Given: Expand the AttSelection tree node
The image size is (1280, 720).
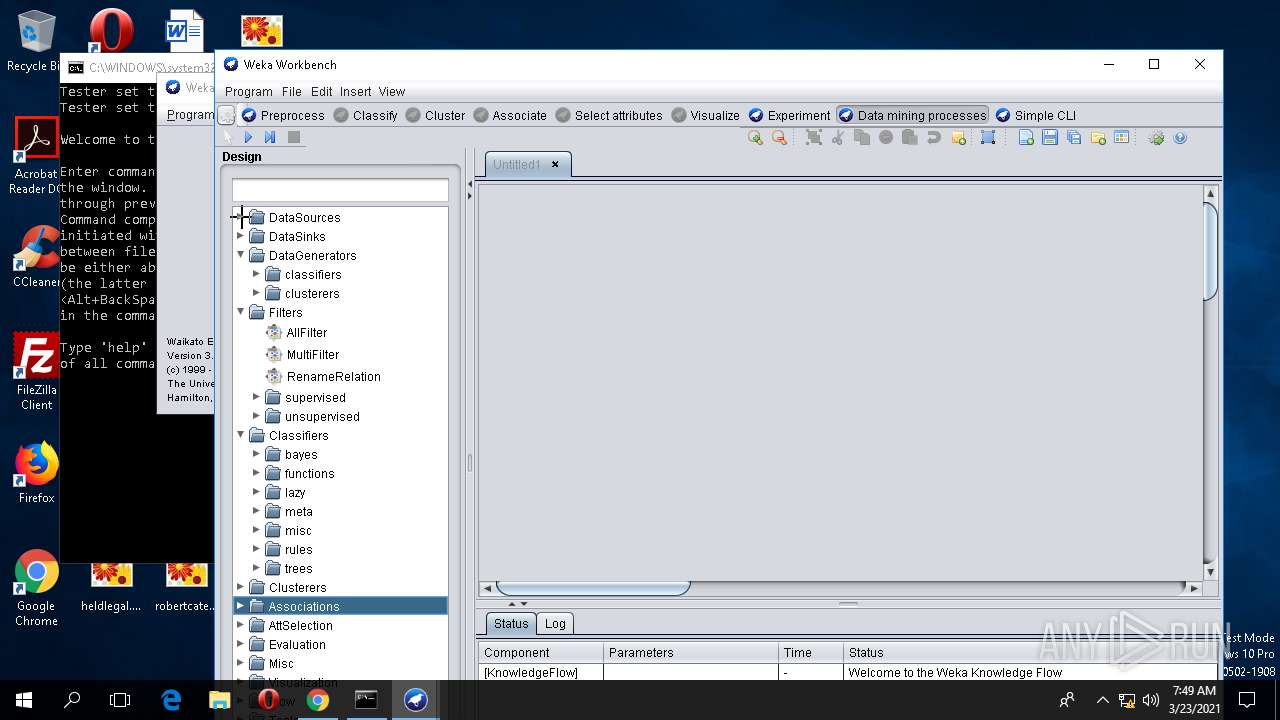Looking at the screenshot, I should (240, 626).
